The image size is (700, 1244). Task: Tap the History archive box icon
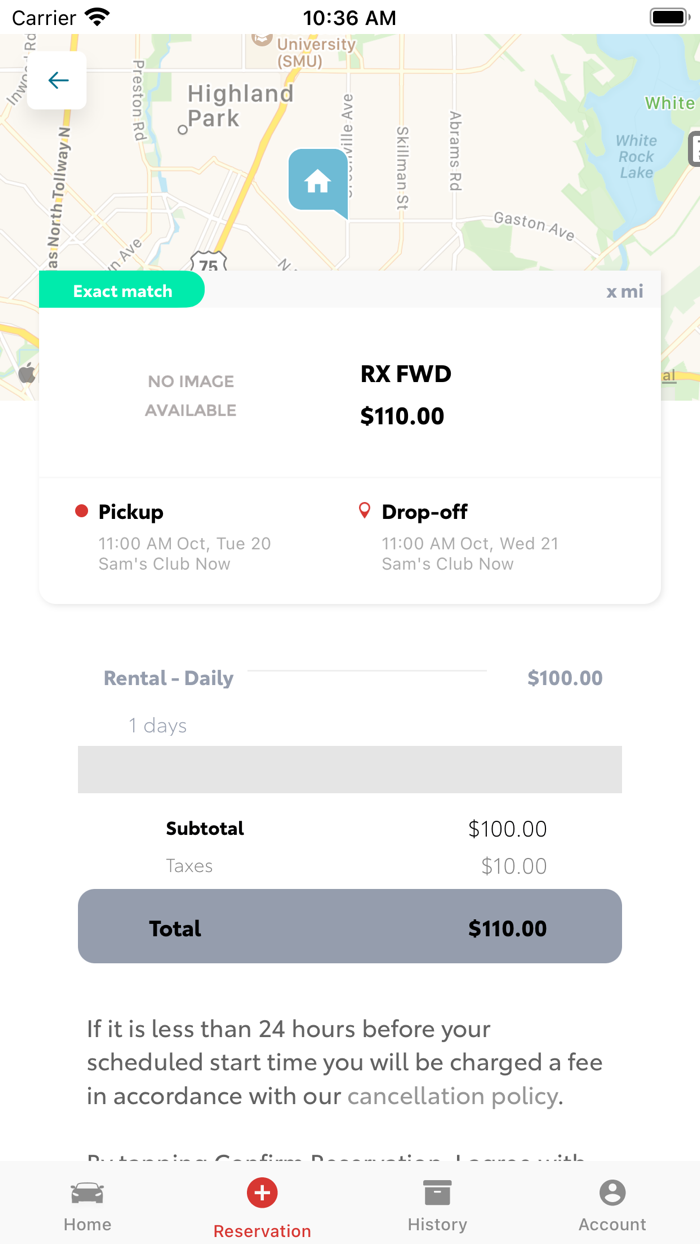pyautogui.click(x=437, y=1192)
